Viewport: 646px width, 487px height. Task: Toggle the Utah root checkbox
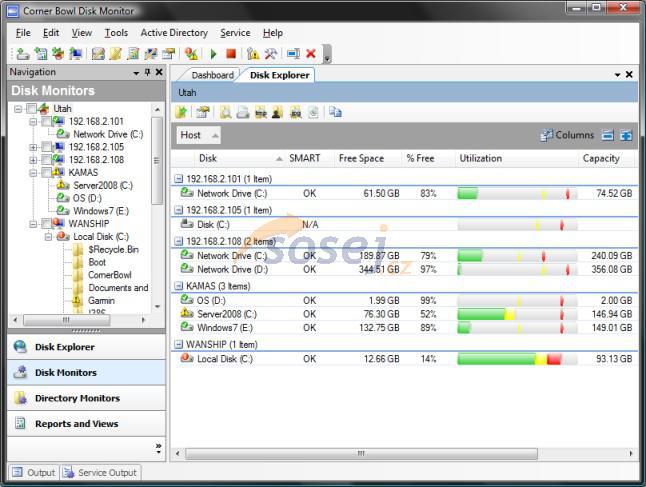[x=31, y=109]
